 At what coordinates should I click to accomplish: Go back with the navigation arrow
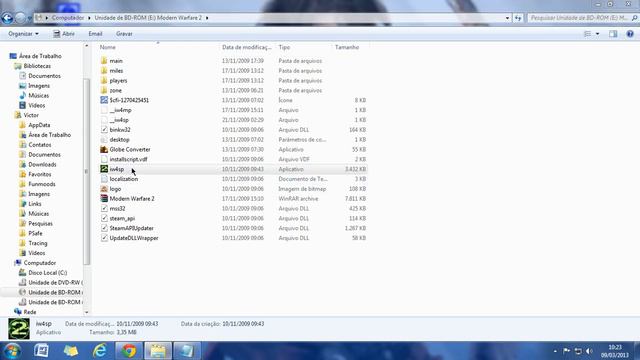pyautogui.click(x=7, y=18)
